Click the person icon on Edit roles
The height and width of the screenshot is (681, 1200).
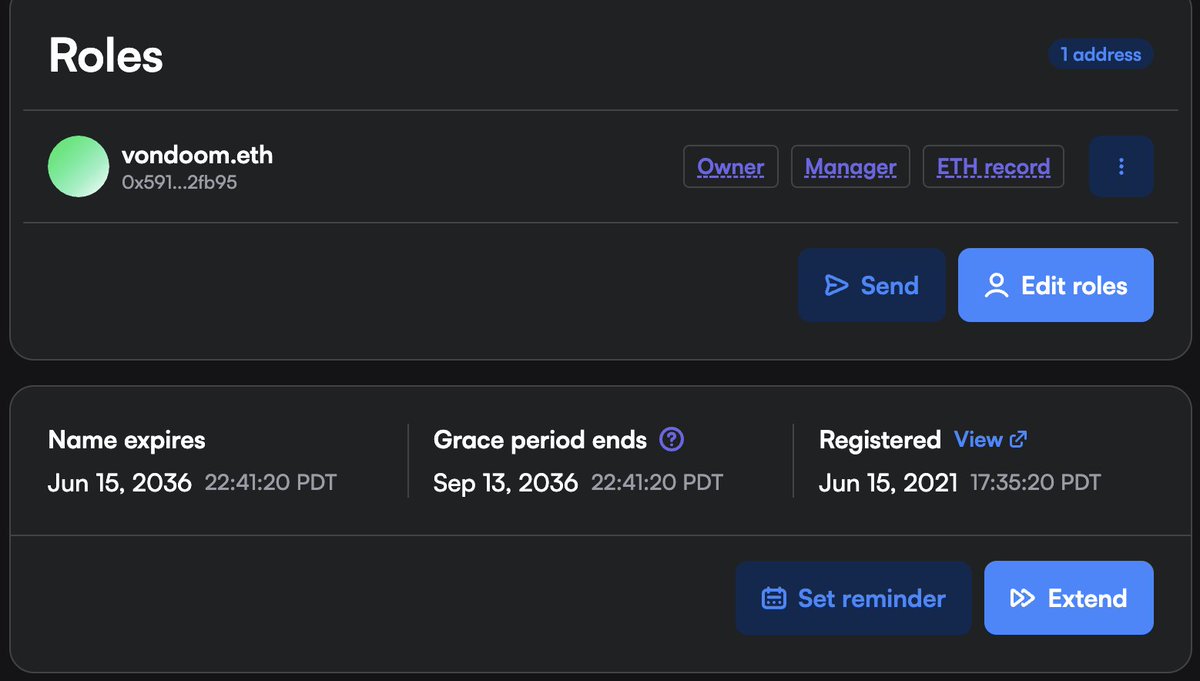tap(996, 286)
